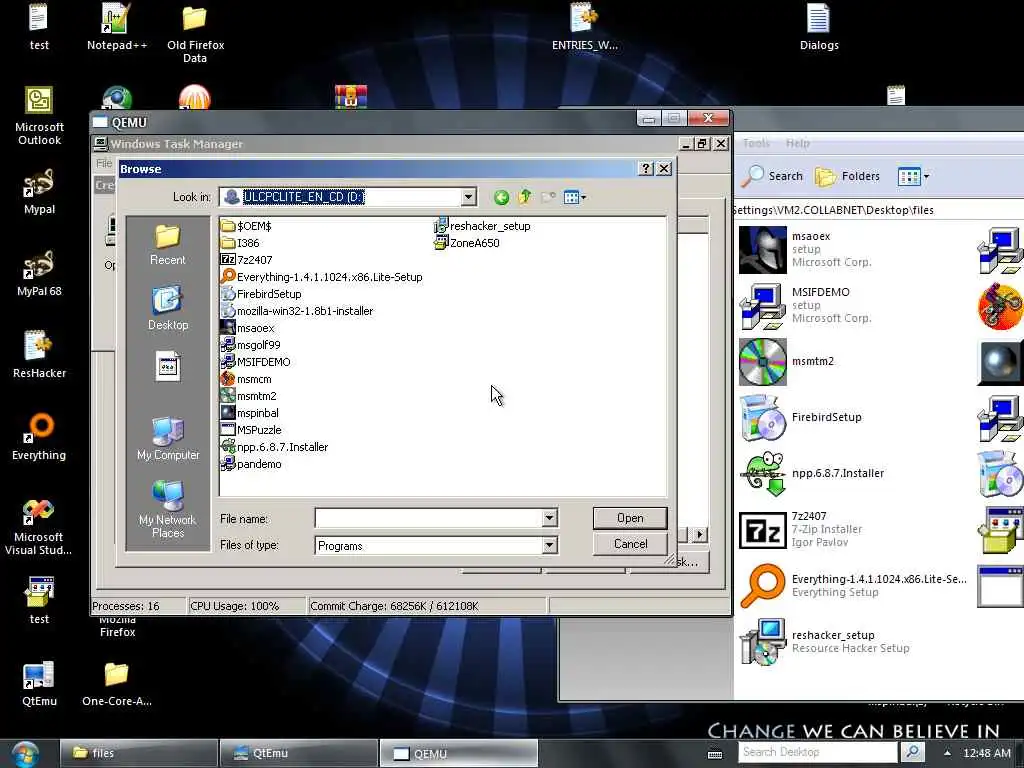
Task: Click the Open button in Browse dialog
Action: point(630,518)
